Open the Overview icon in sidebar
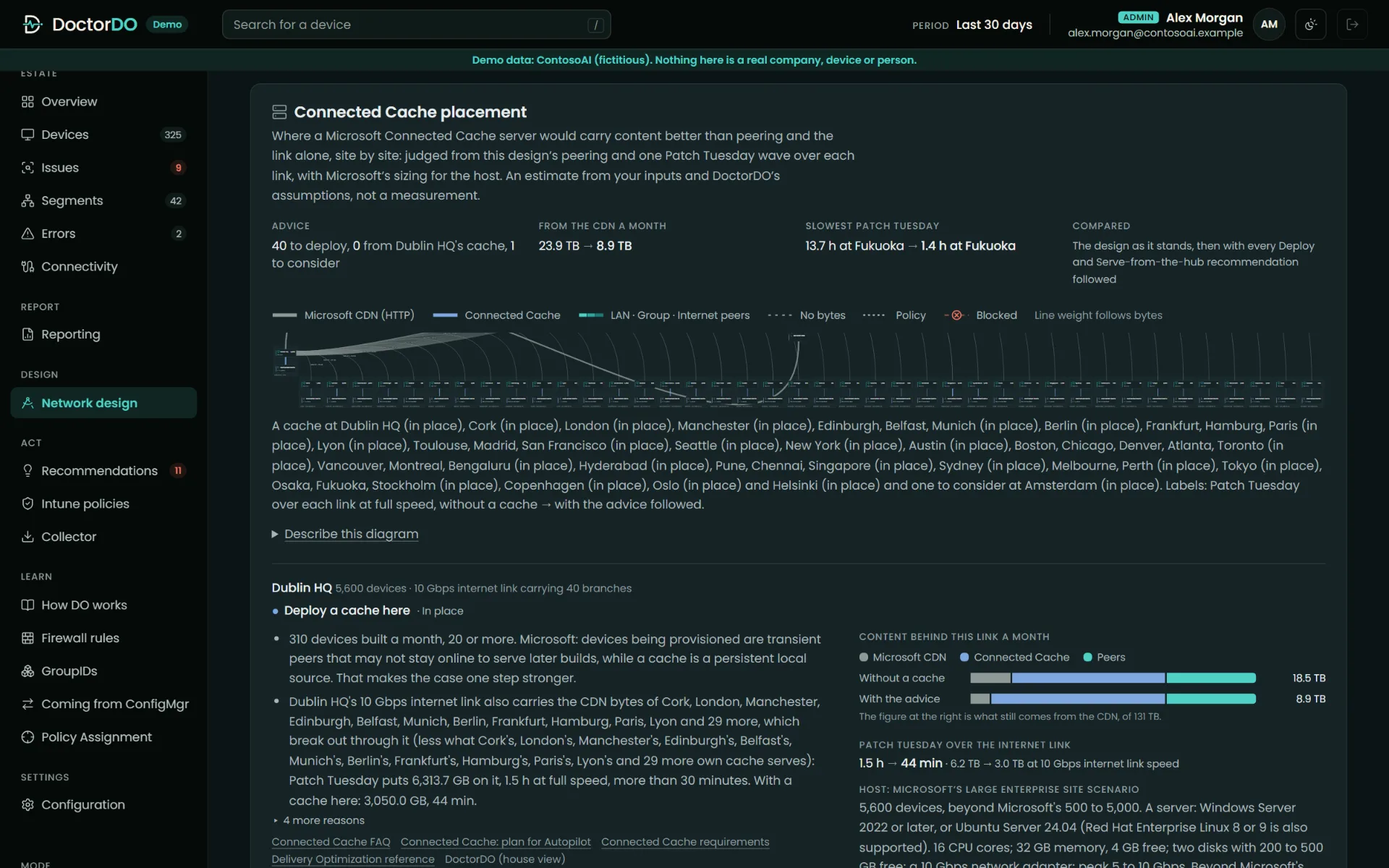1389x868 pixels. 27,101
